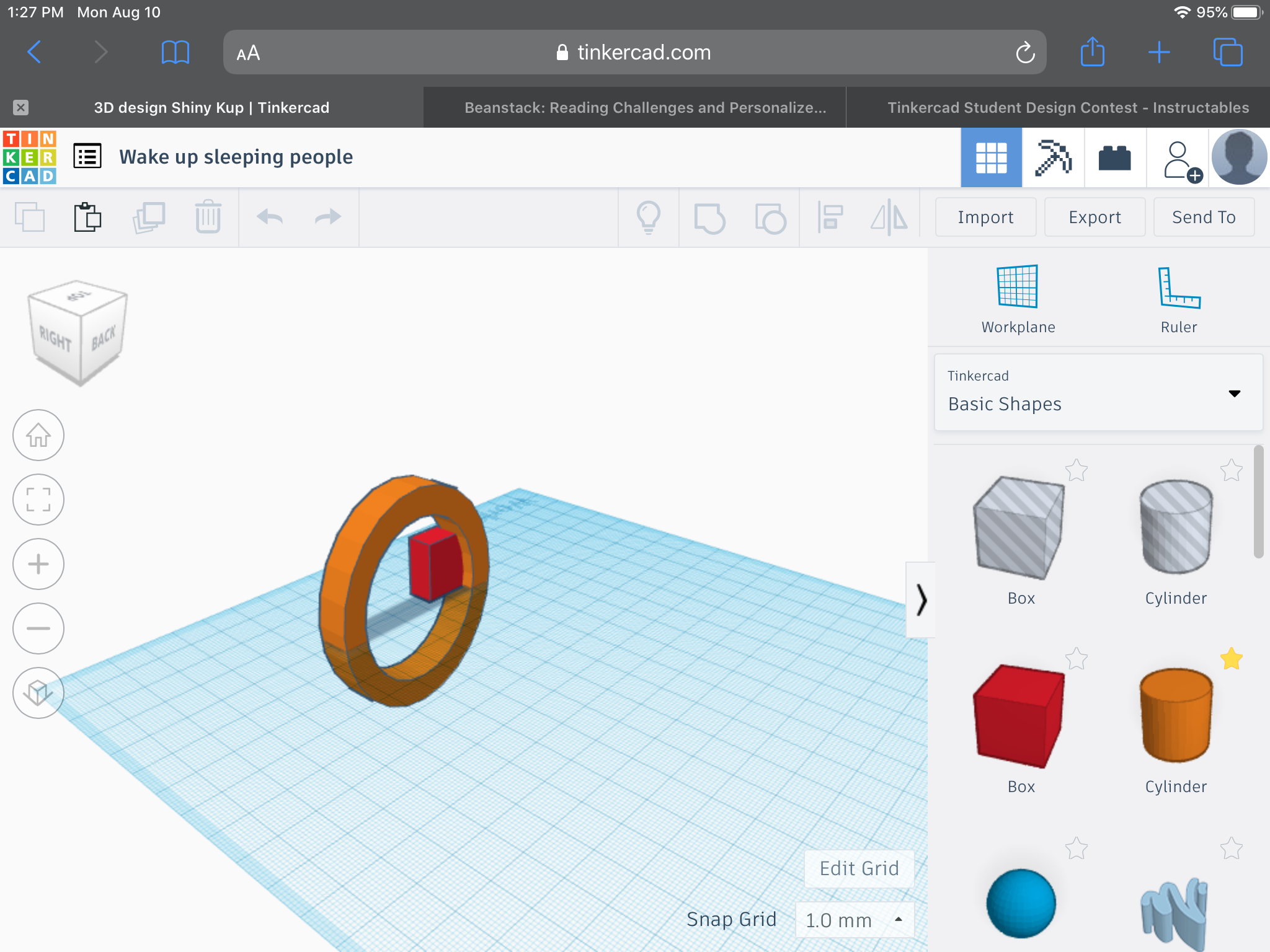Viewport: 1270px width, 952px height.
Task: Click the Fit all in view icon
Action: (38, 500)
